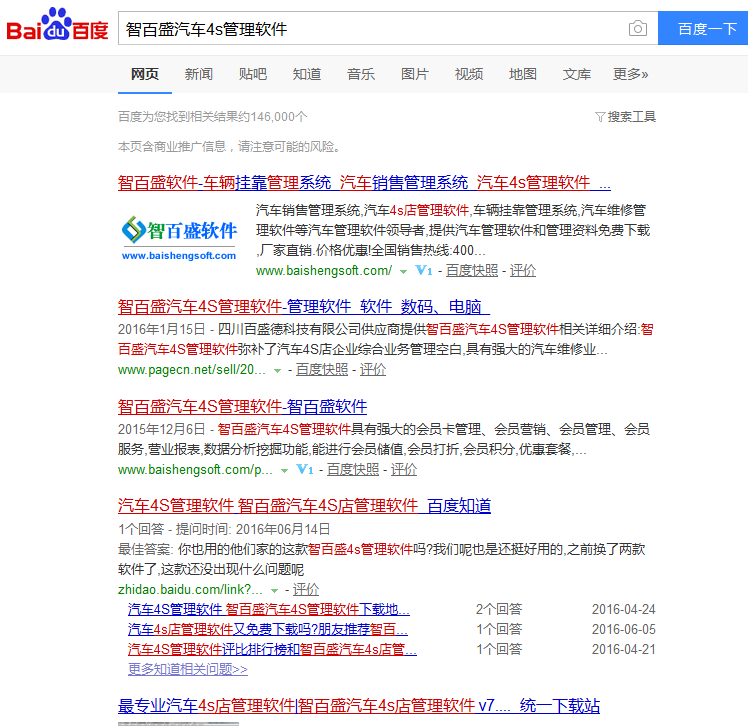Click 百度快照 for pagecn.net result
The image size is (748, 726).
(322, 370)
